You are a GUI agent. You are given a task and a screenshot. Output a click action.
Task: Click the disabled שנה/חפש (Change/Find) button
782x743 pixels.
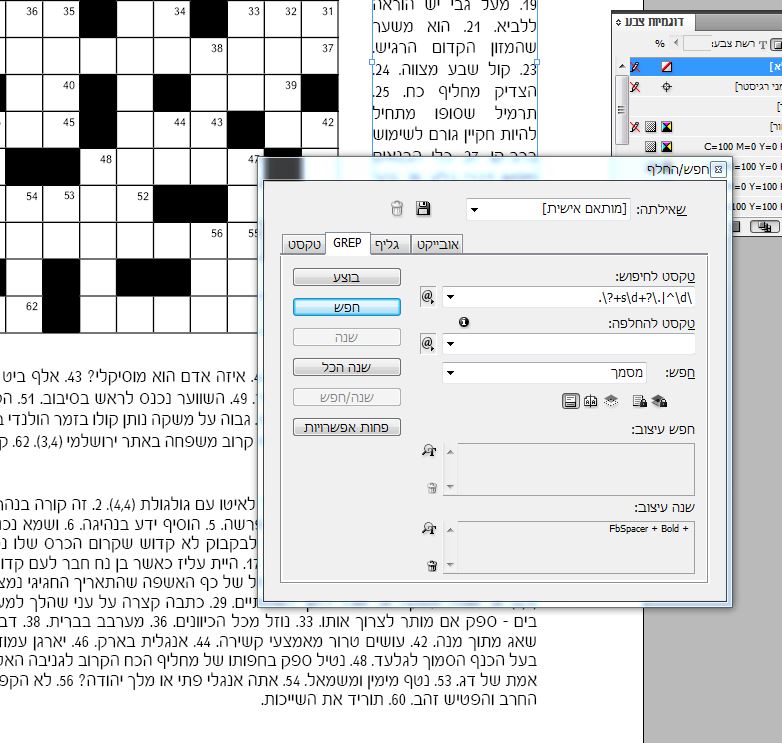coord(347,397)
